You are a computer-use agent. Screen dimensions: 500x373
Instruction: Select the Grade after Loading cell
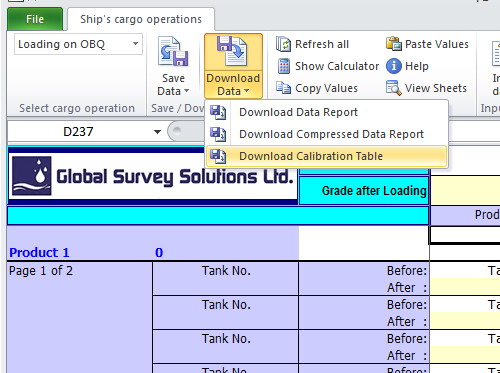[364, 190]
